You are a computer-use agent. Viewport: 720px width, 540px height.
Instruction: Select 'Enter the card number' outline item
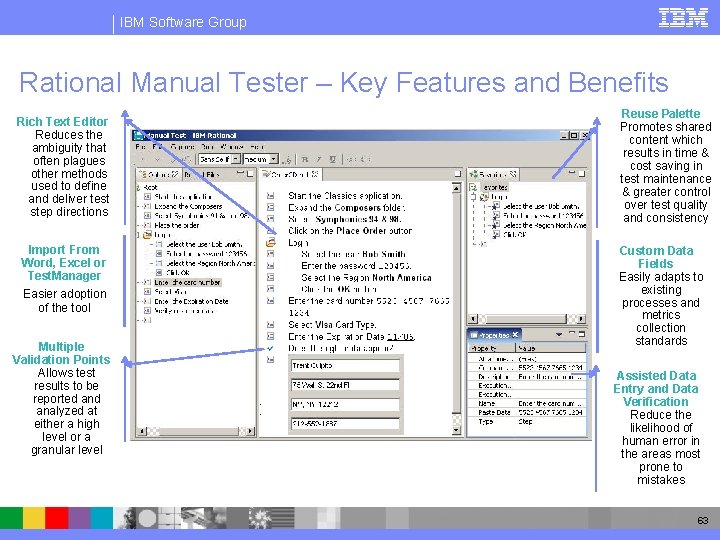coord(187,282)
